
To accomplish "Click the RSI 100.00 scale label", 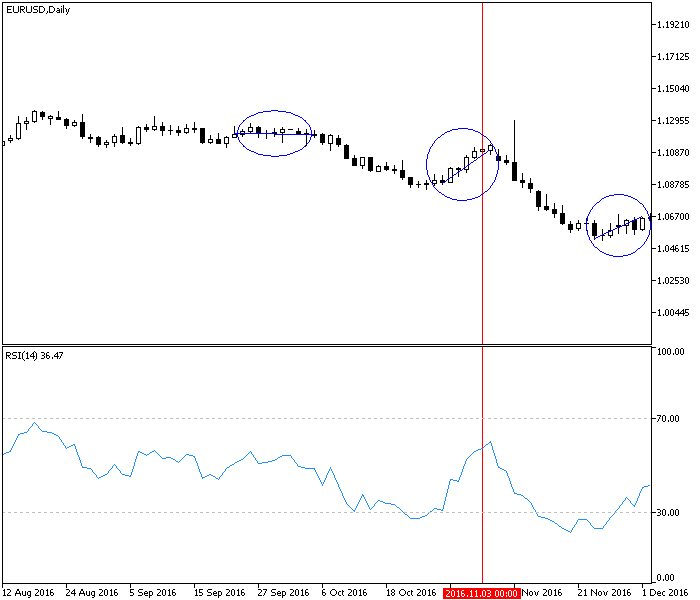I will [669, 352].
